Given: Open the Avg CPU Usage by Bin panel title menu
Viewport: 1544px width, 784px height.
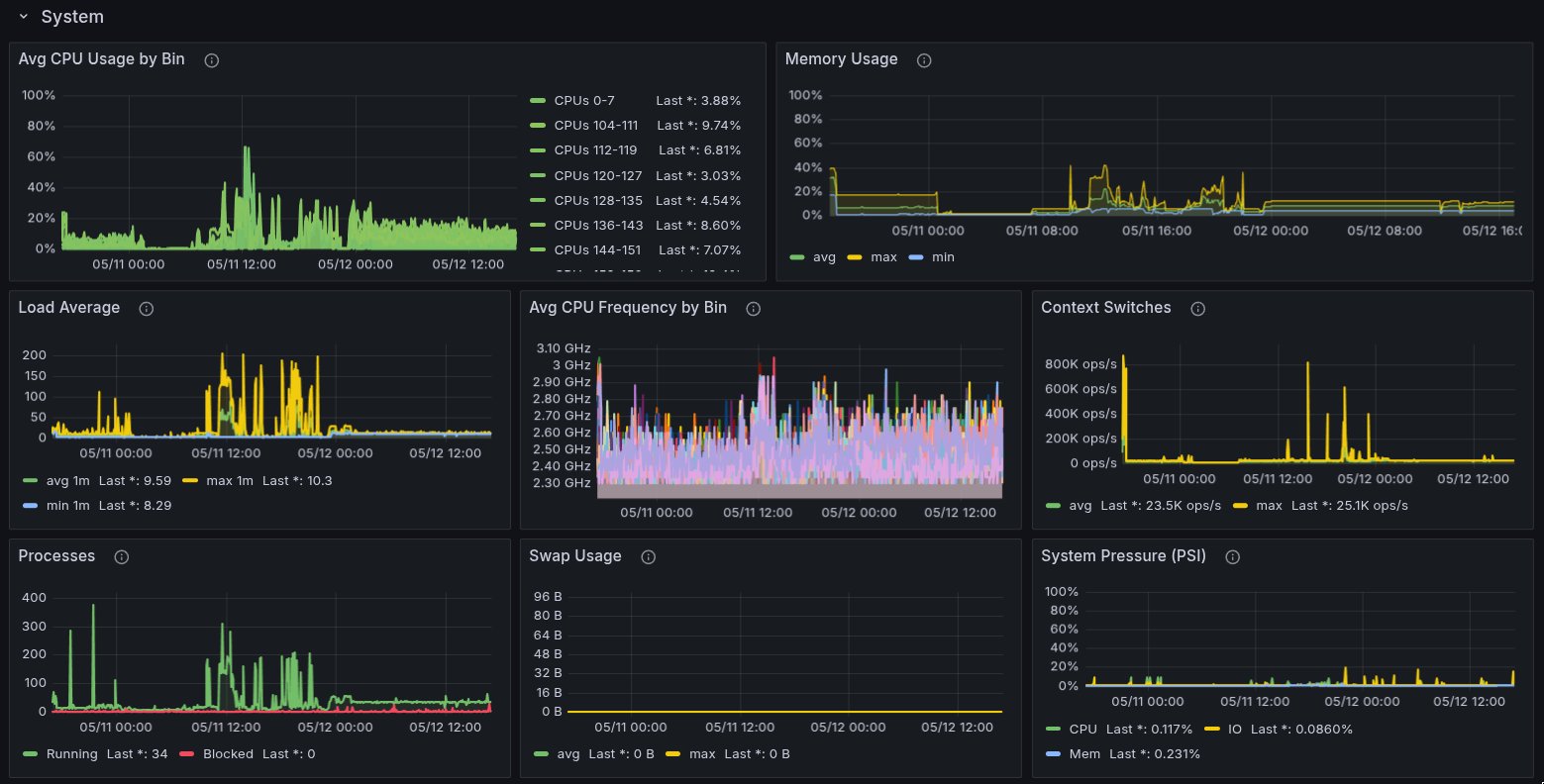Looking at the screenshot, I should (101, 59).
